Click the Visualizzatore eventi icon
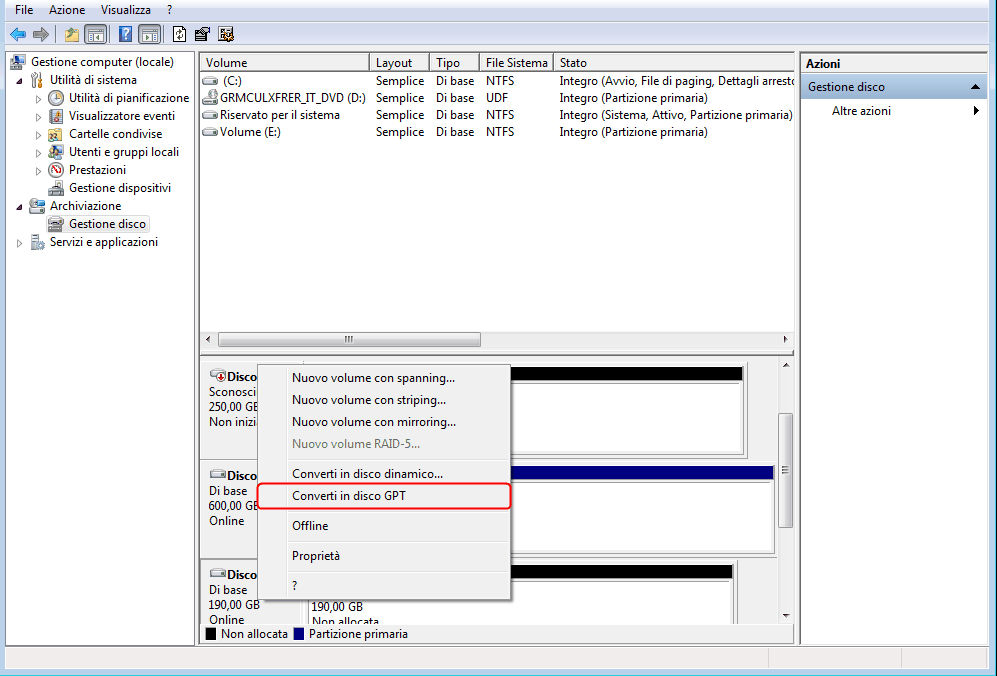 point(56,116)
